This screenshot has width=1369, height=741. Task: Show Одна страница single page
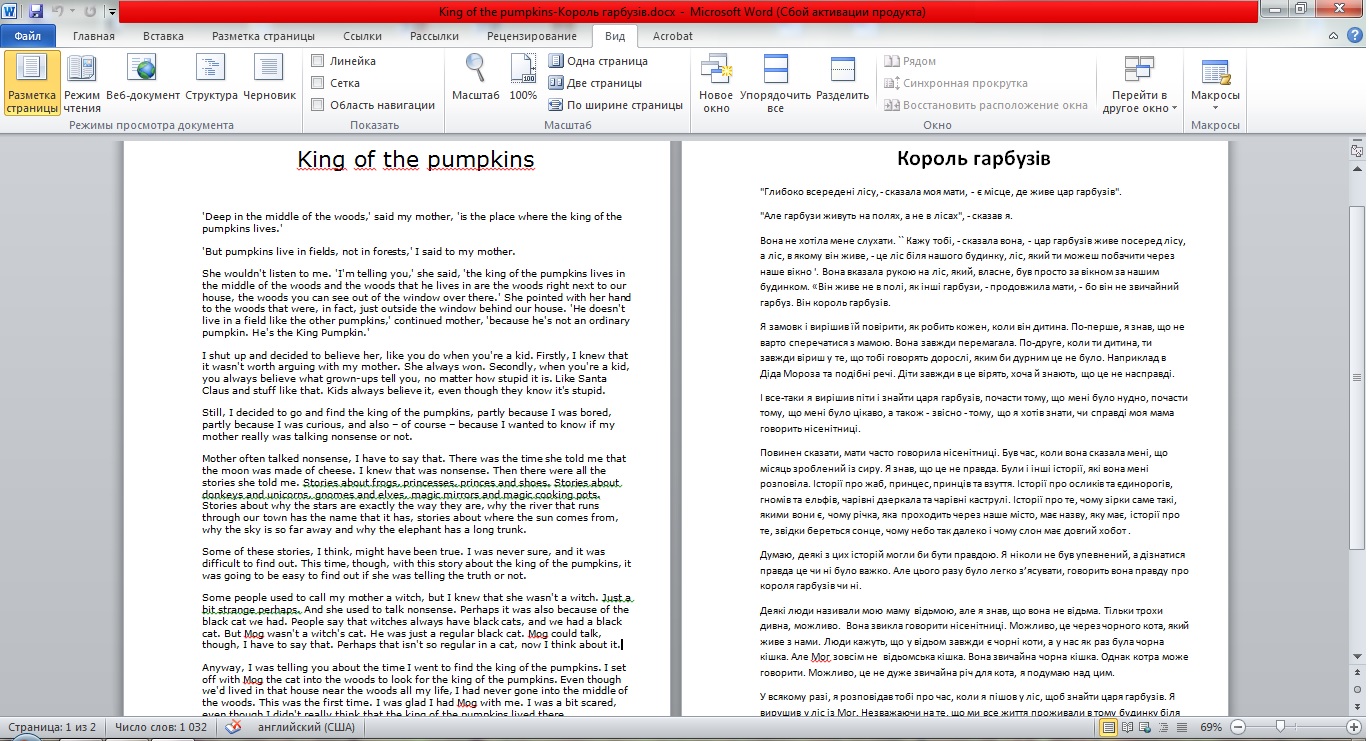click(598, 61)
